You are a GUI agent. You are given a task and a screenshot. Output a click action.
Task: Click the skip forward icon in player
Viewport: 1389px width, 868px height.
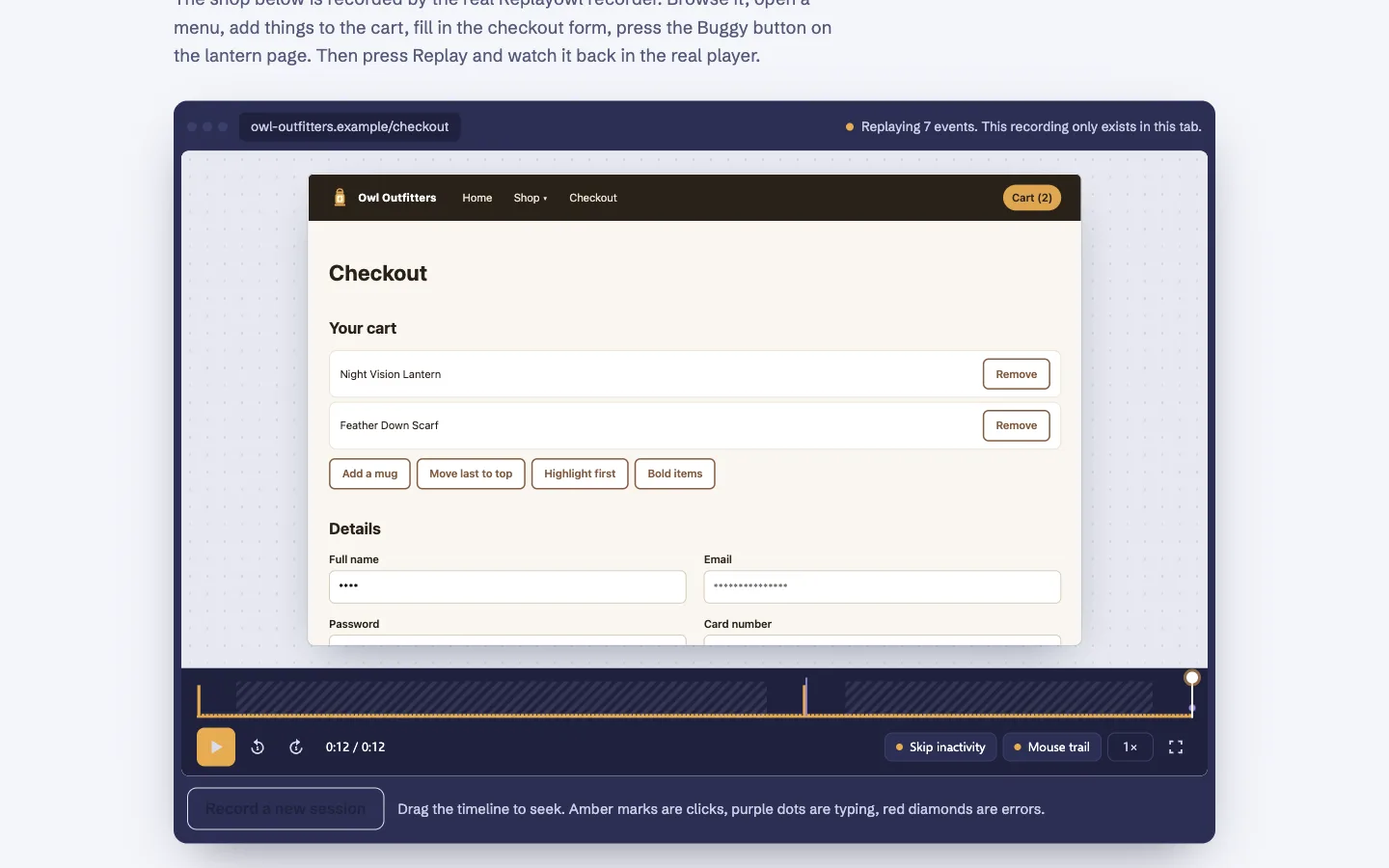coord(296,747)
